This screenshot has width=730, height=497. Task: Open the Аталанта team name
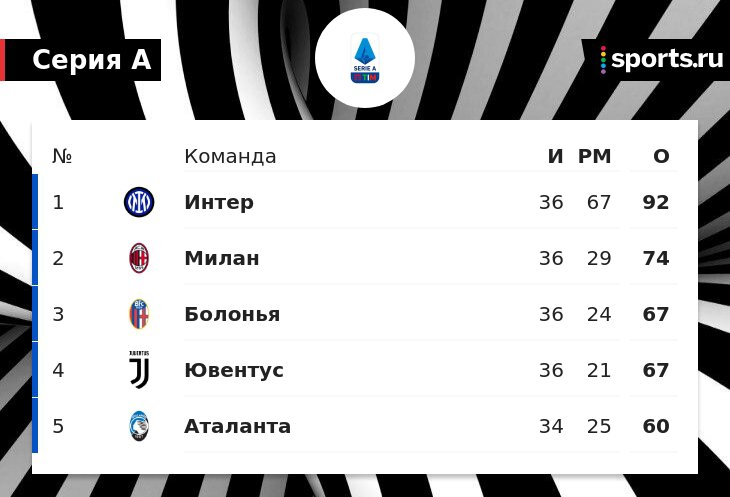(x=238, y=427)
